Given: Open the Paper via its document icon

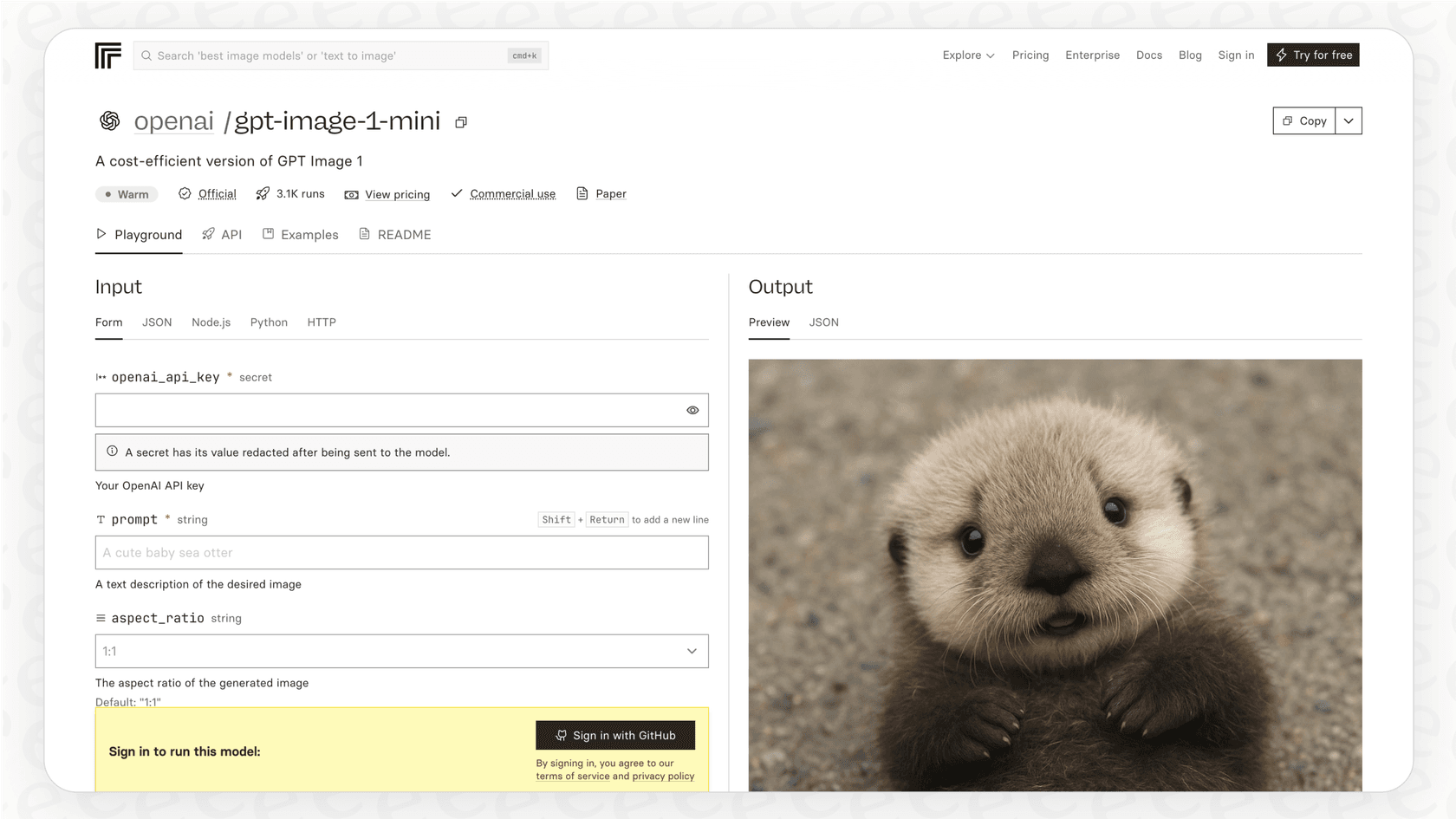Looking at the screenshot, I should click(582, 193).
